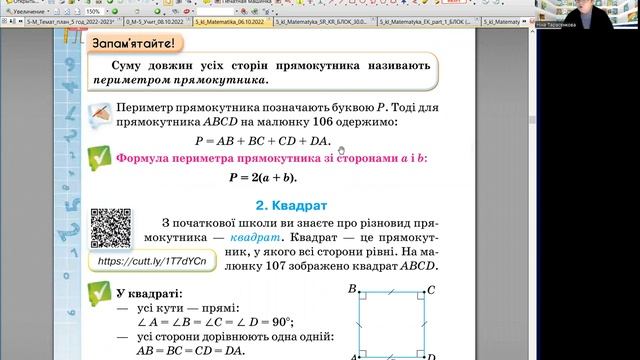Viewport: 640px width, 360px height.
Task: Click the heading 2. Квадрат
Action: pos(291,205)
